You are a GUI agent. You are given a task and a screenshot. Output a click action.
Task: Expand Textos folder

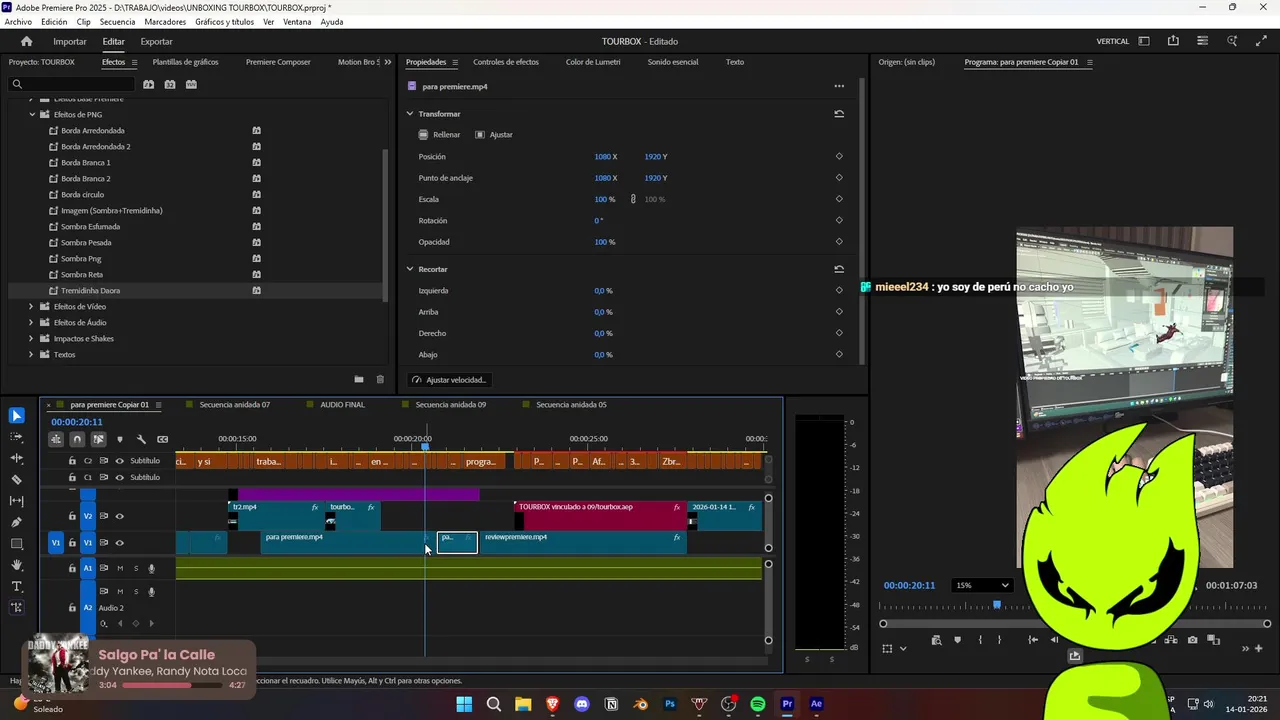31,354
